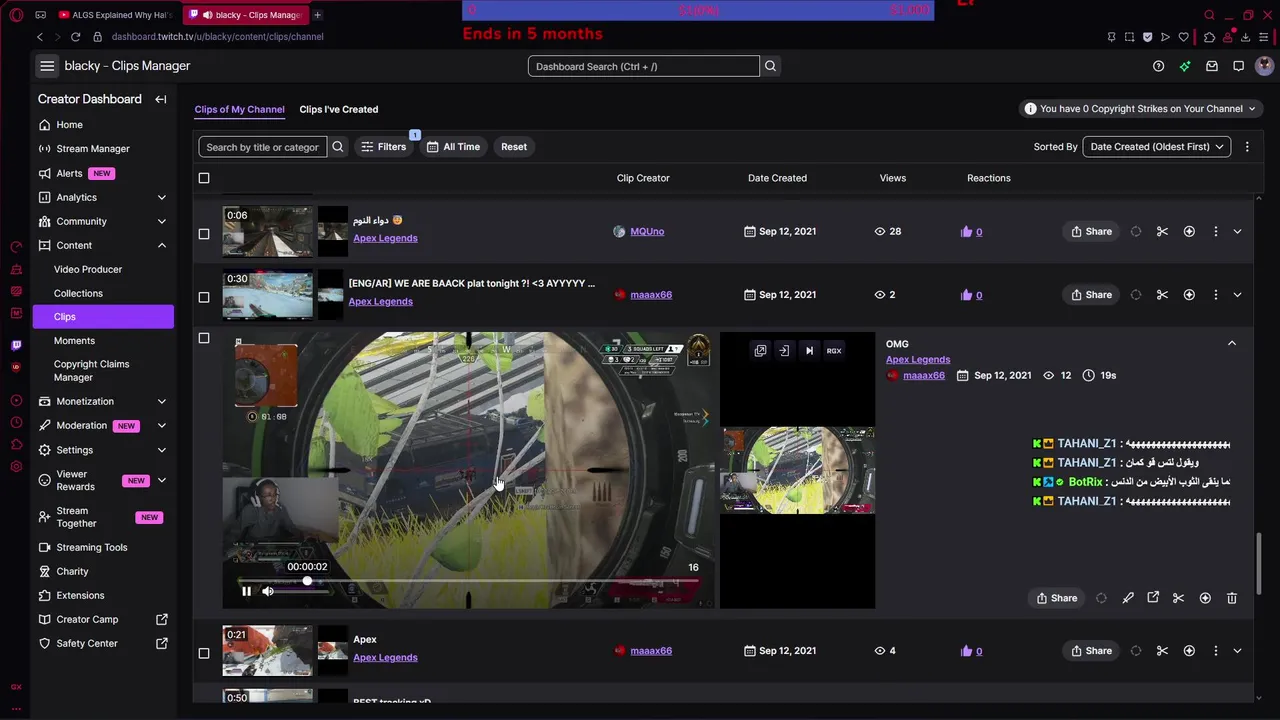Open Collections in the sidebar

pos(78,293)
